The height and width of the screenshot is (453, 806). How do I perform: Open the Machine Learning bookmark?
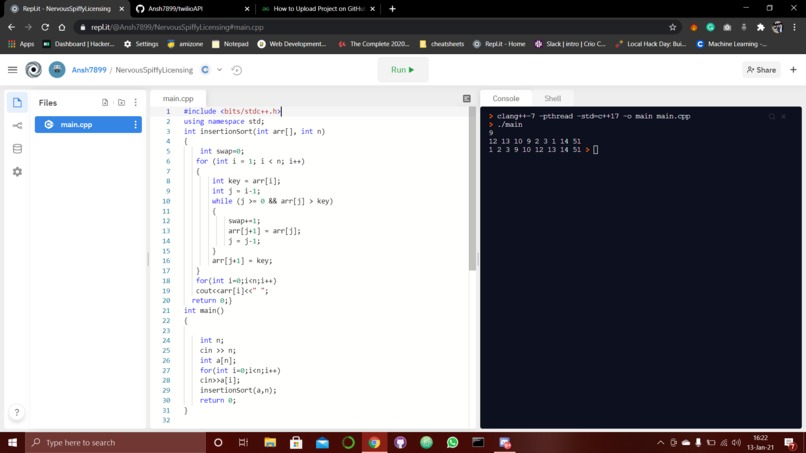[x=731, y=44]
